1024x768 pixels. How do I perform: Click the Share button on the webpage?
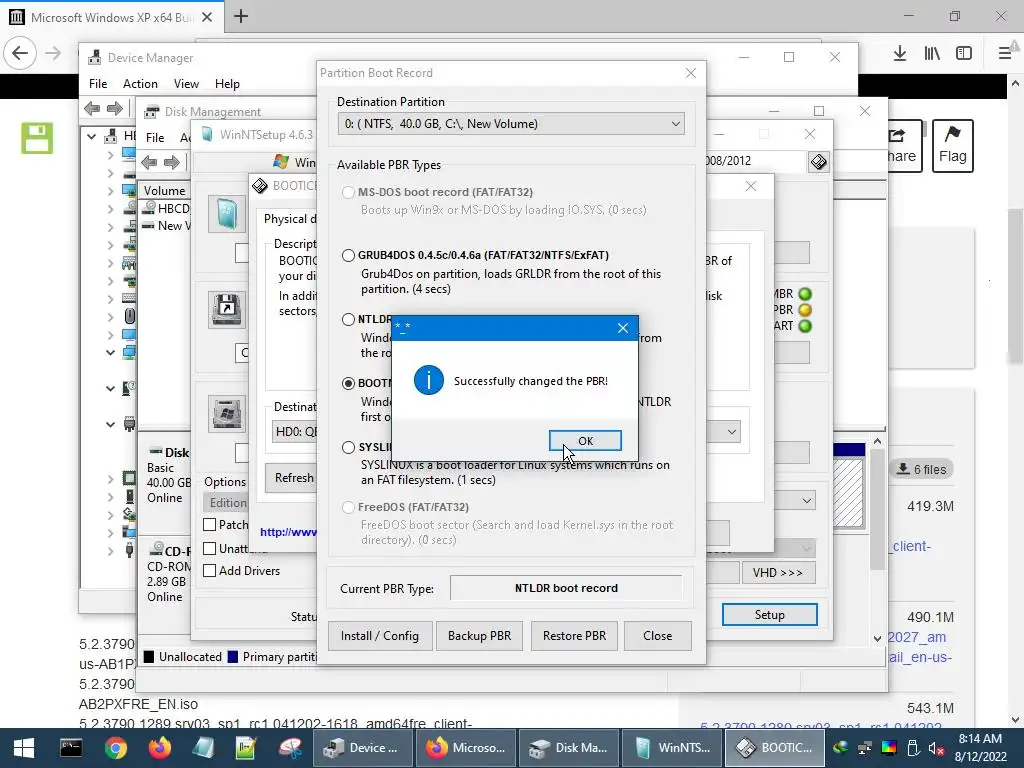pos(904,146)
